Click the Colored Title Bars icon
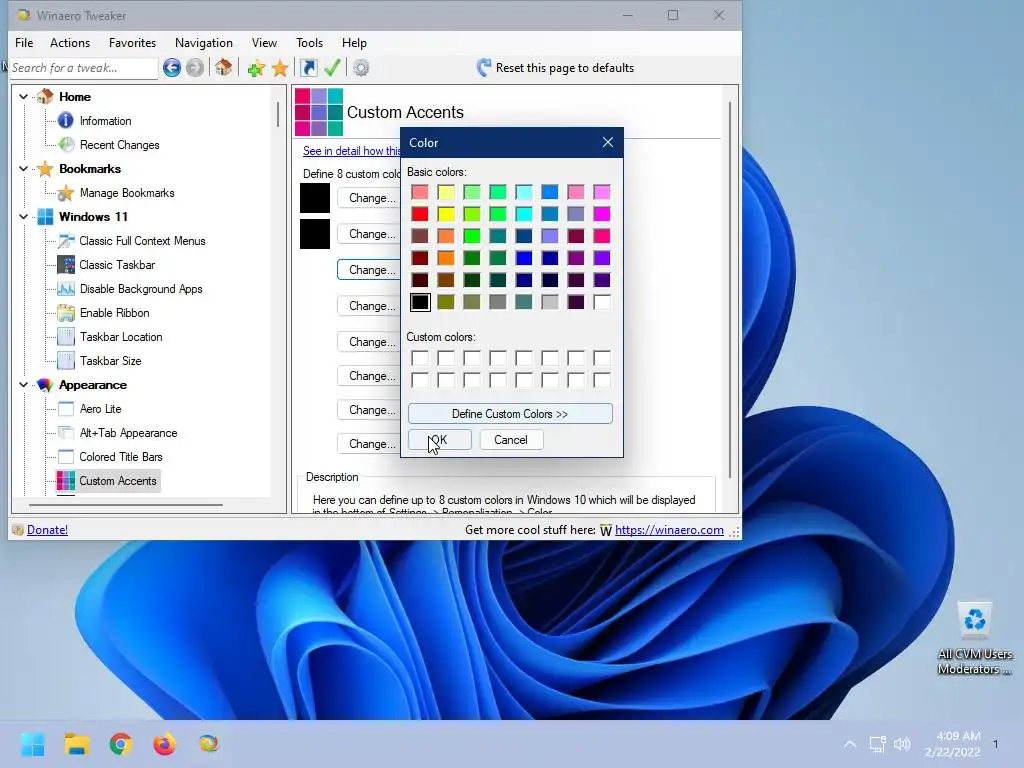 (x=66, y=456)
